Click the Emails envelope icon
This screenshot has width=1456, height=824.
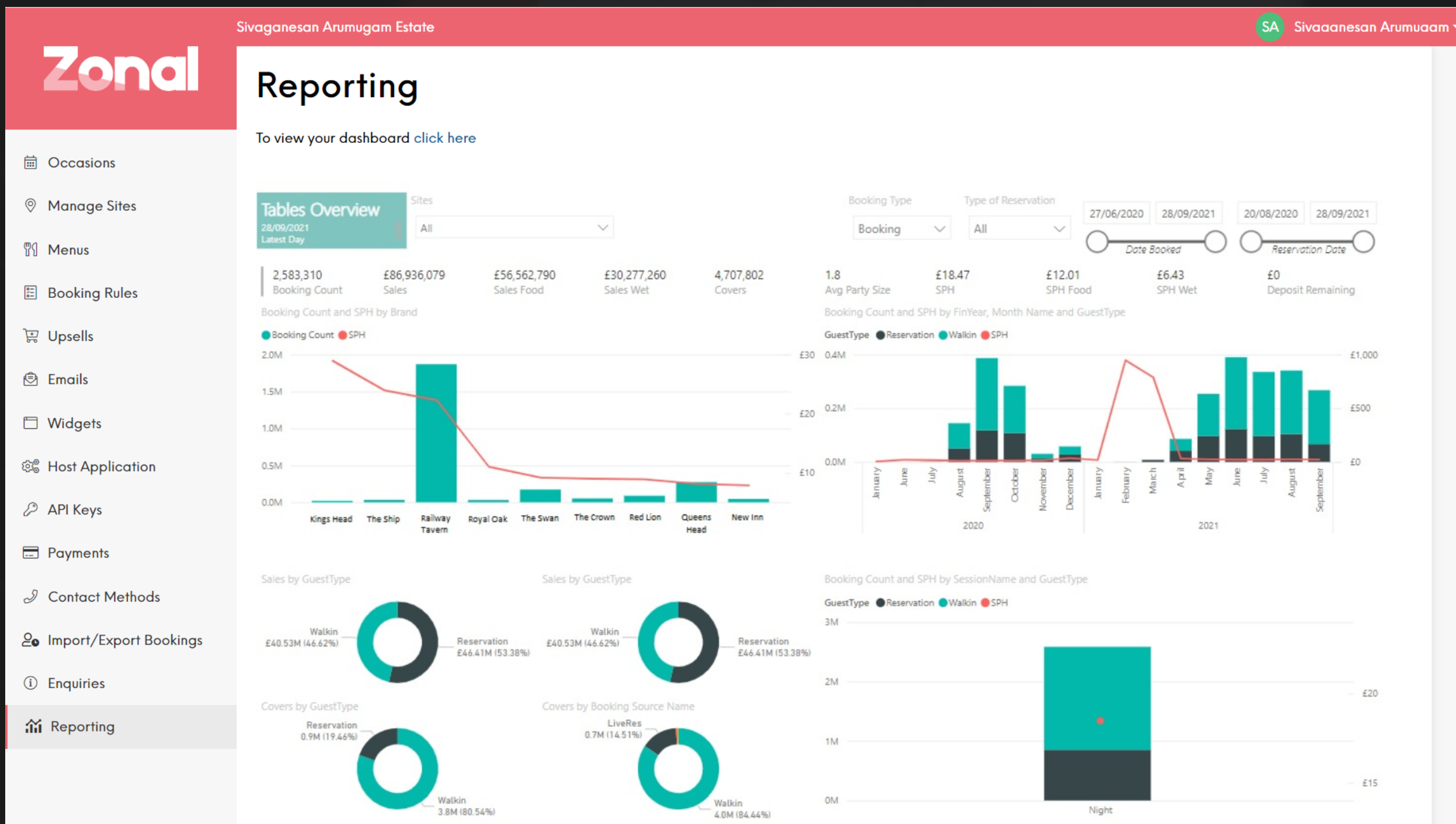point(30,379)
